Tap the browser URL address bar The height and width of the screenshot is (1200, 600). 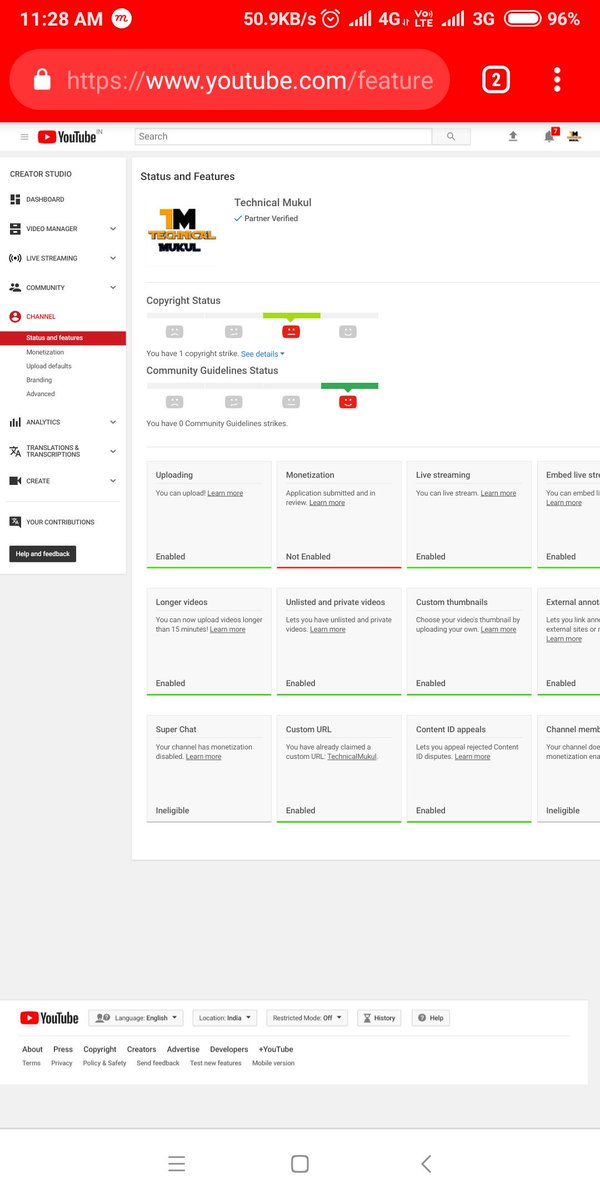pos(230,81)
